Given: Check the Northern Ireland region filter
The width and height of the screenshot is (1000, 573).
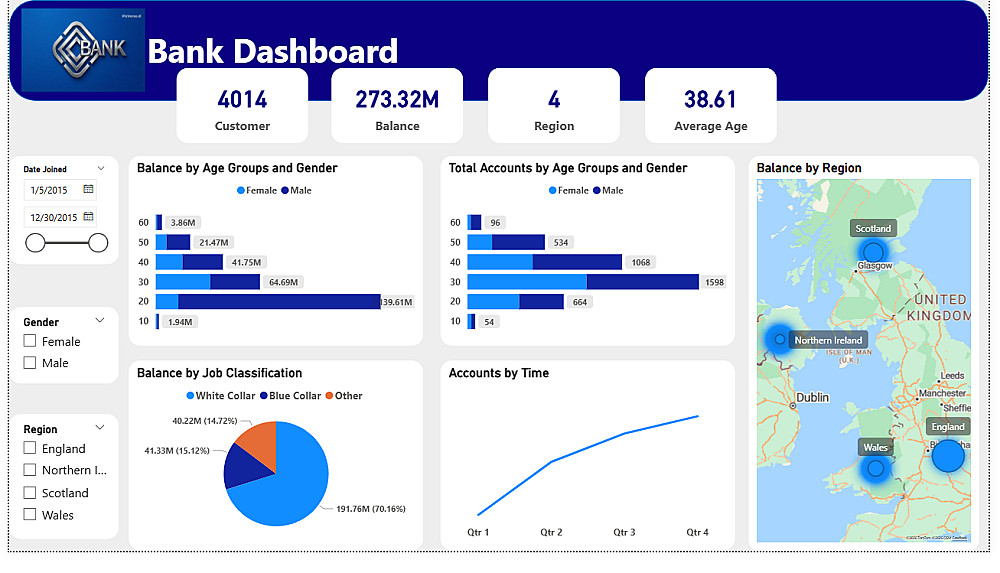Looking at the screenshot, I should point(30,470).
